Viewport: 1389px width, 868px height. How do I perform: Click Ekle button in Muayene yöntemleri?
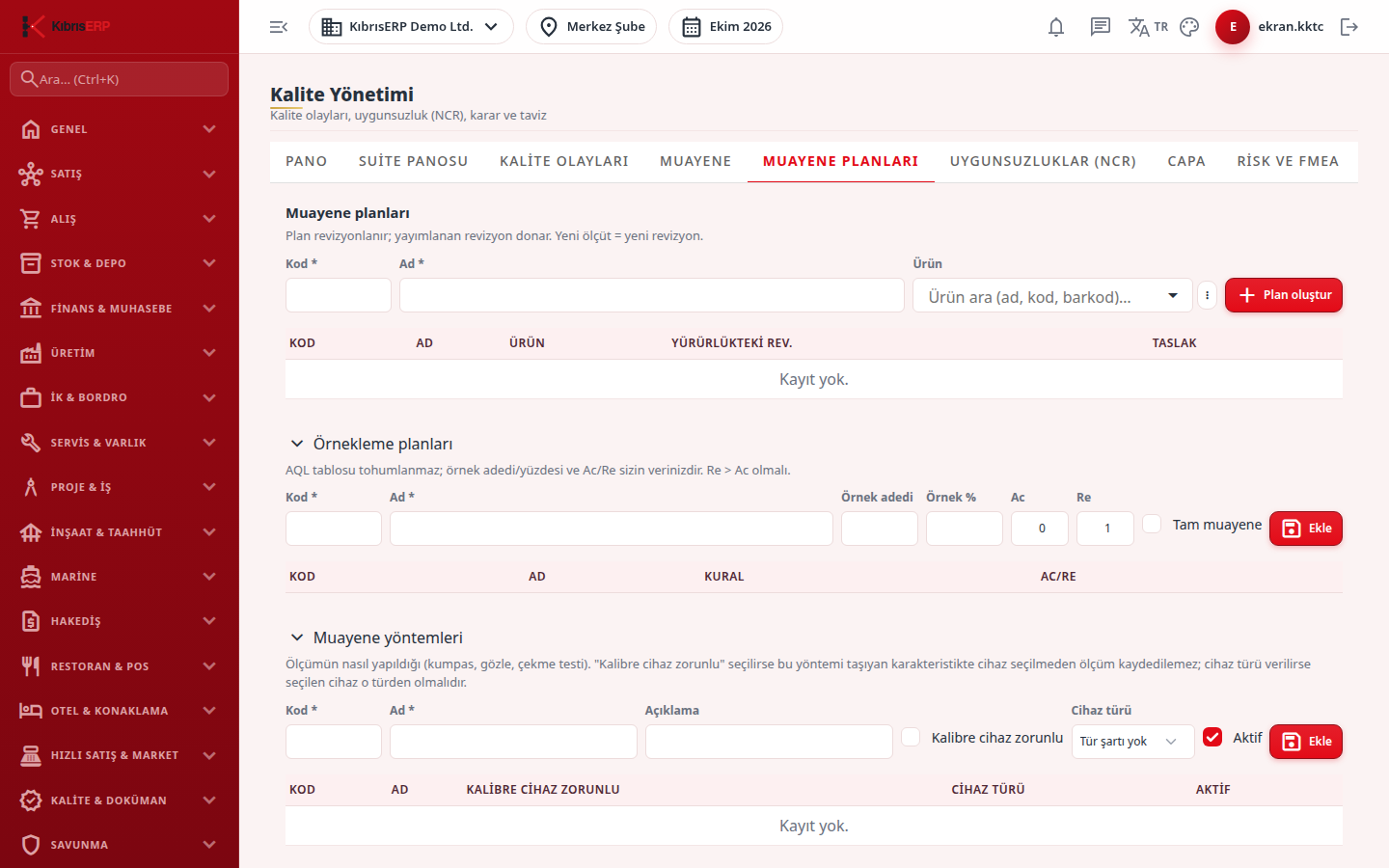(x=1306, y=742)
